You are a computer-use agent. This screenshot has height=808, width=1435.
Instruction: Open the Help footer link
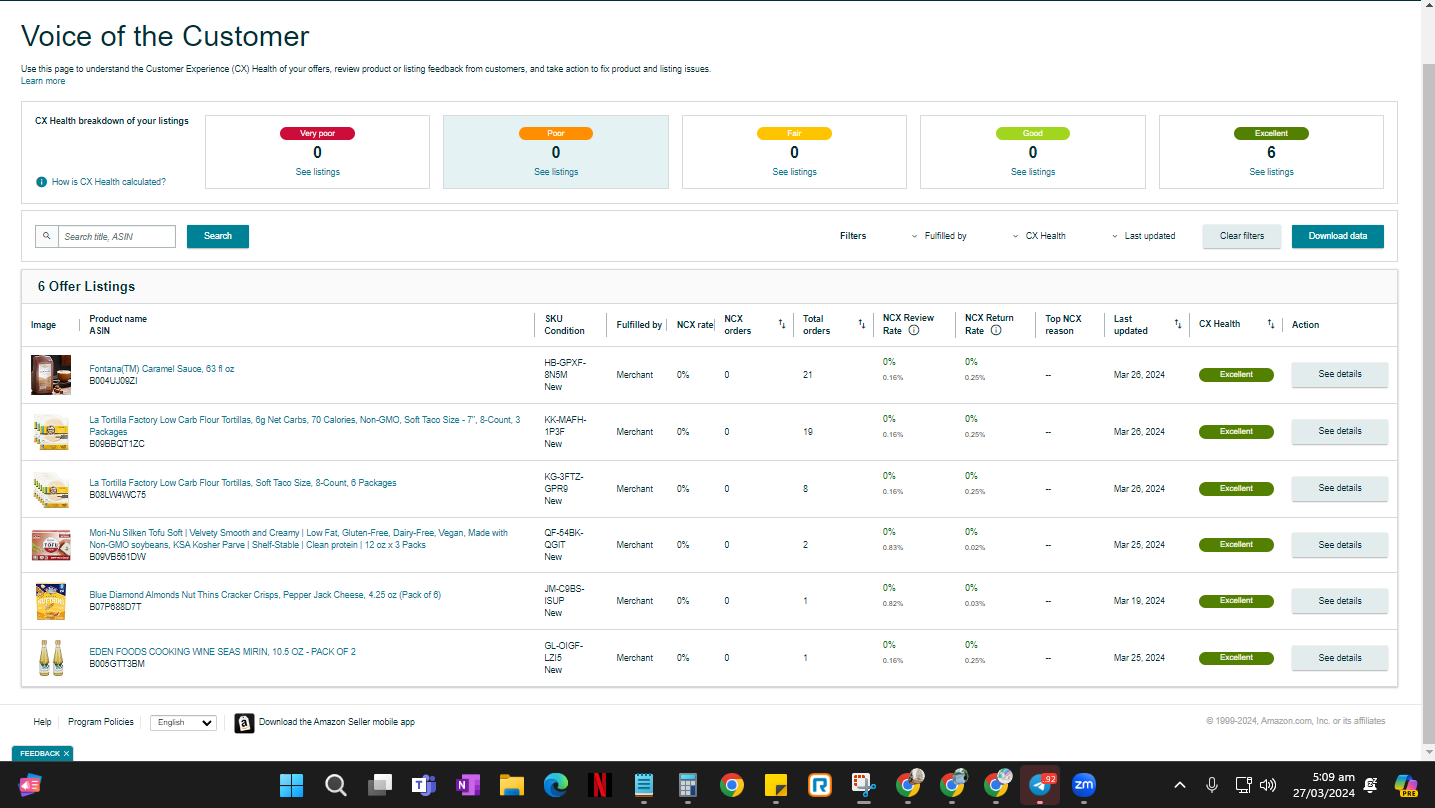click(x=42, y=722)
